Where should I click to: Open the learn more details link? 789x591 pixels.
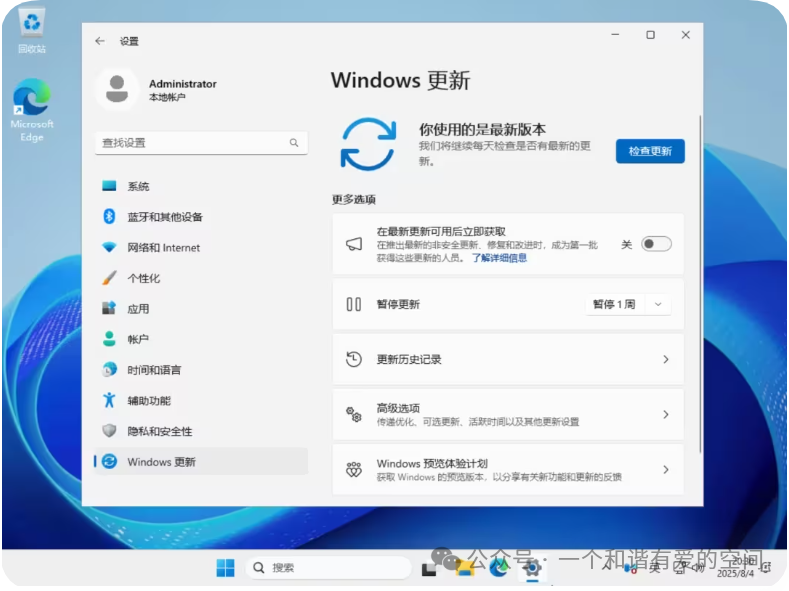pyautogui.click(x=499, y=258)
